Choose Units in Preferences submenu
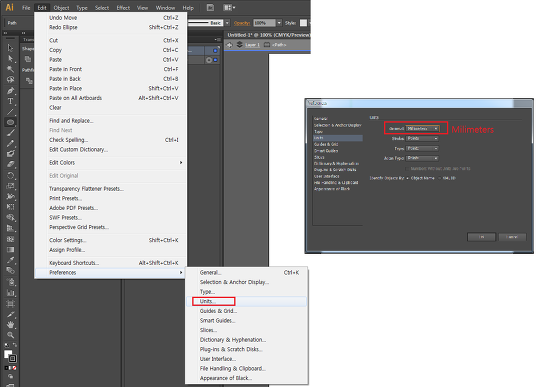This screenshot has width=540, height=387. tap(246, 301)
